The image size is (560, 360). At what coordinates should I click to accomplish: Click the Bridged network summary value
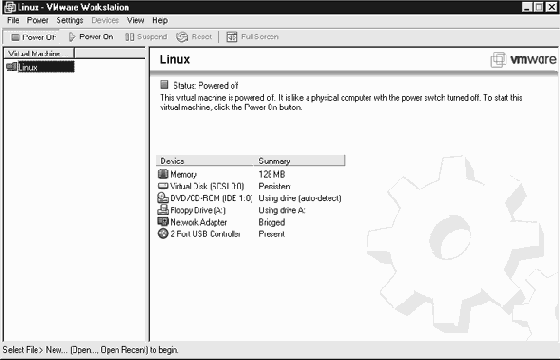coord(272,222)
